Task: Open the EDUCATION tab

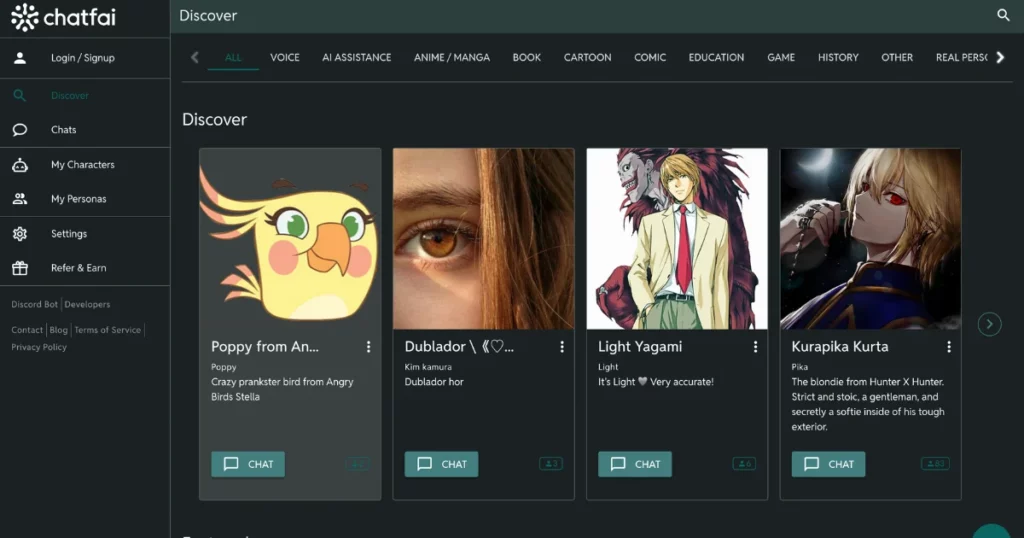Action: tap(716, 57)
